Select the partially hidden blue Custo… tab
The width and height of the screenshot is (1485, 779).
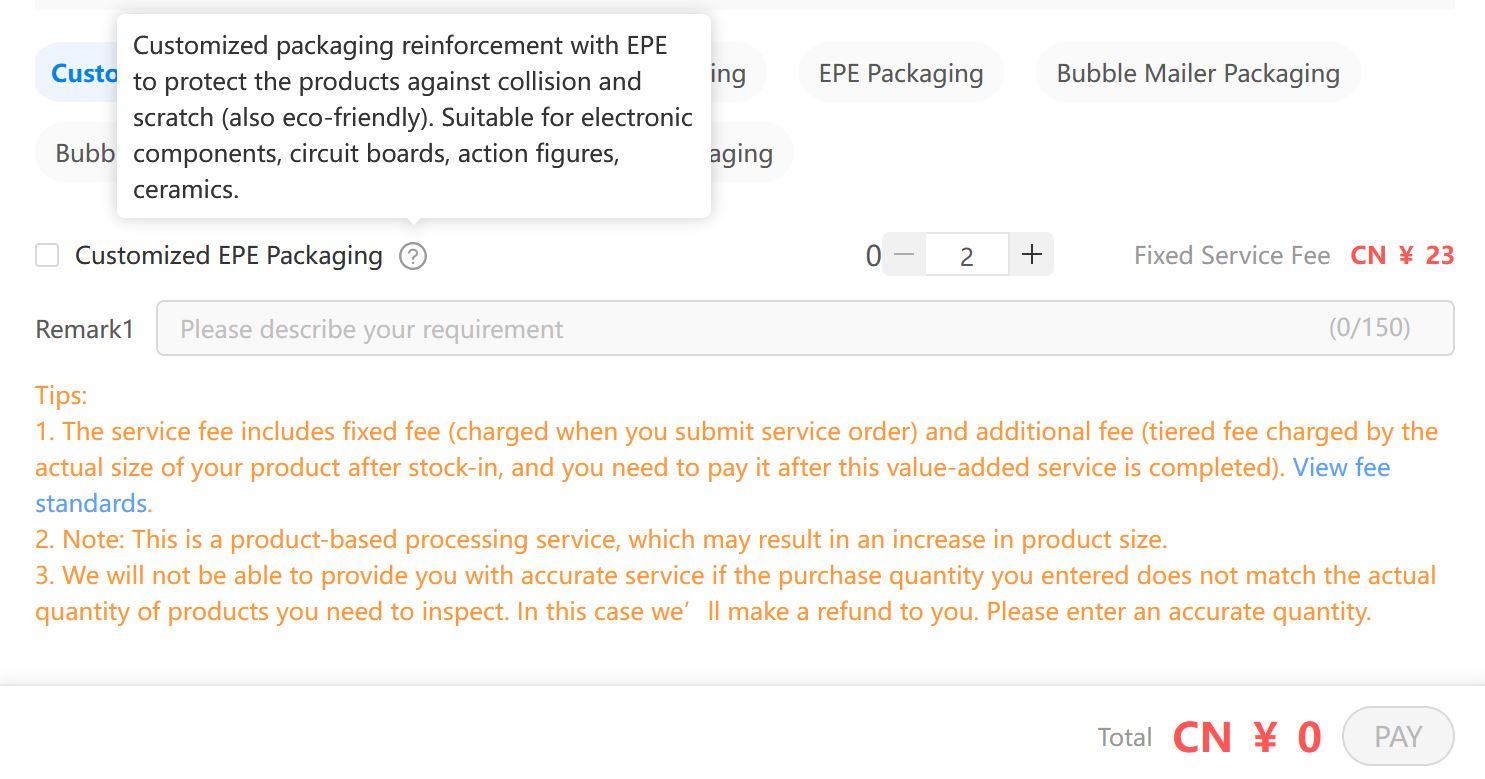click(76, 73)
